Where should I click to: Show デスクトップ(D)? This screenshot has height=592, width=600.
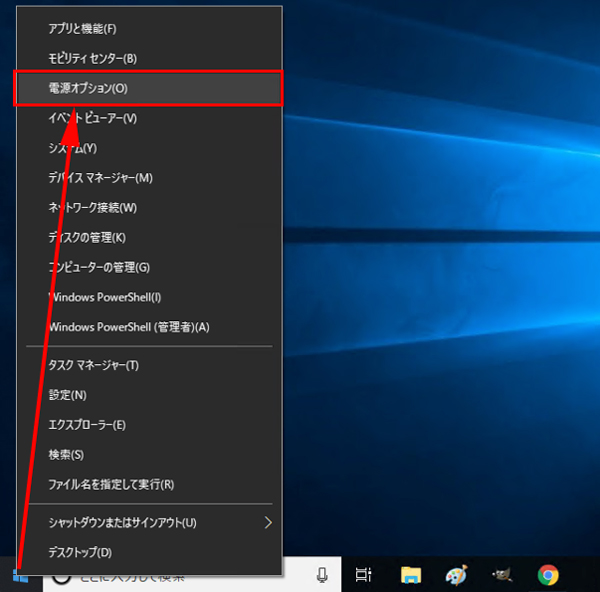click(x=149, y=553)
